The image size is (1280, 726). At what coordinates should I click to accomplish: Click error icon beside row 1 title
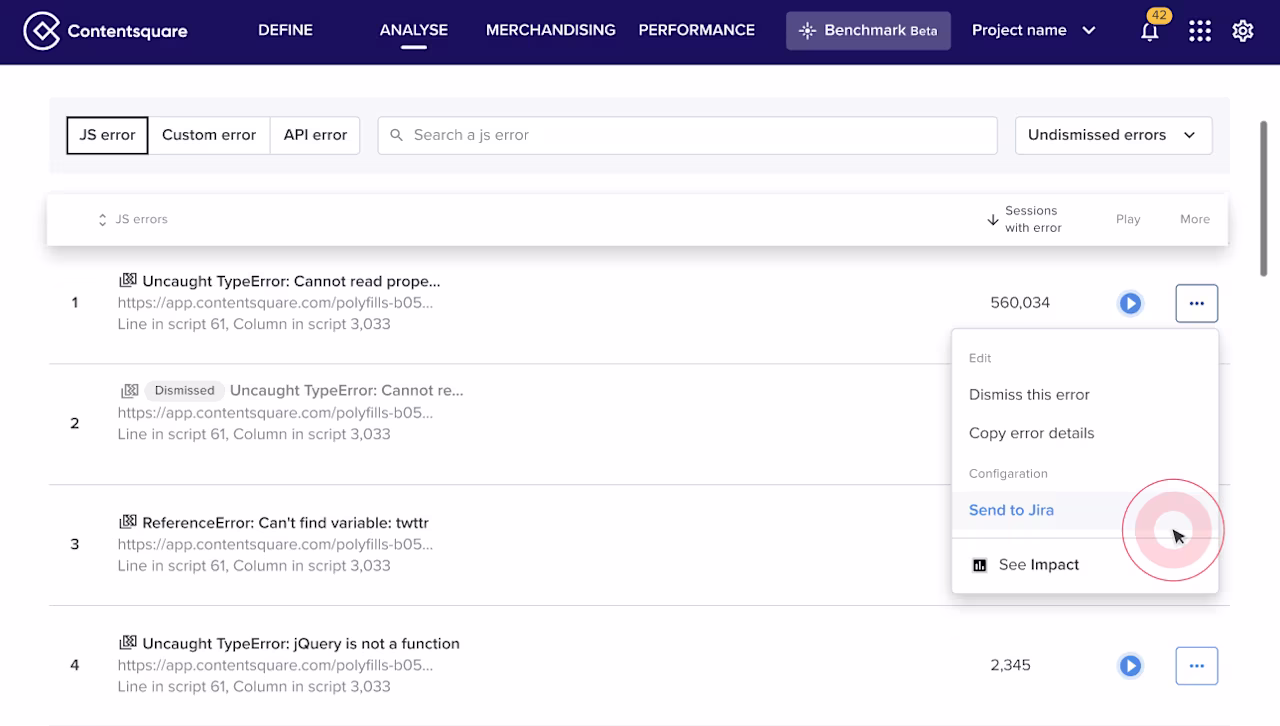pos(127,281)
